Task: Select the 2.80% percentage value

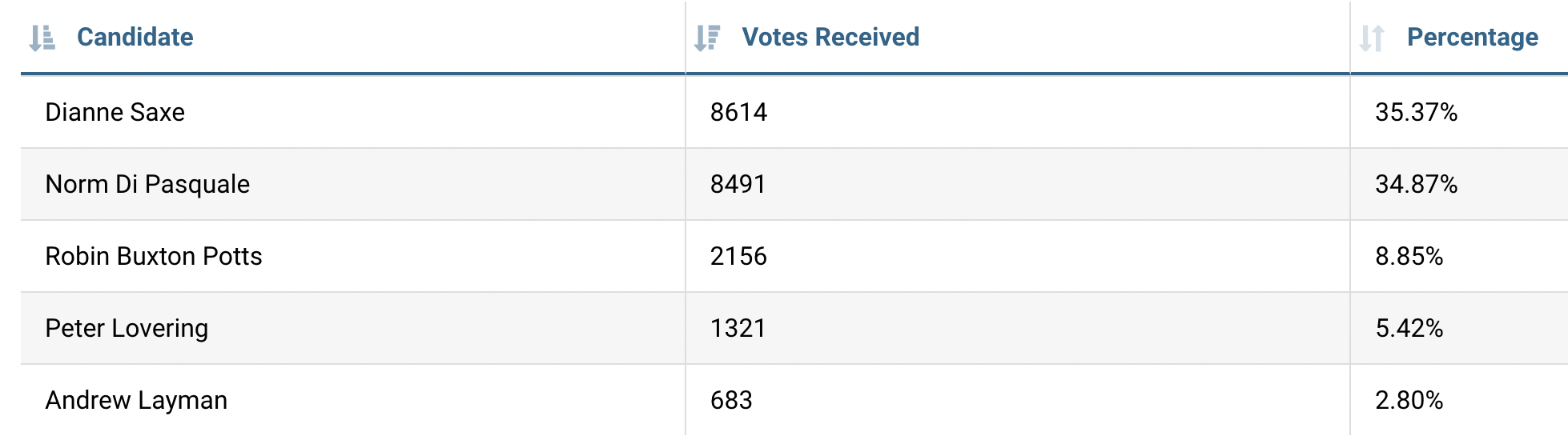Action: pyautogui.click(x=1409, y=400)
